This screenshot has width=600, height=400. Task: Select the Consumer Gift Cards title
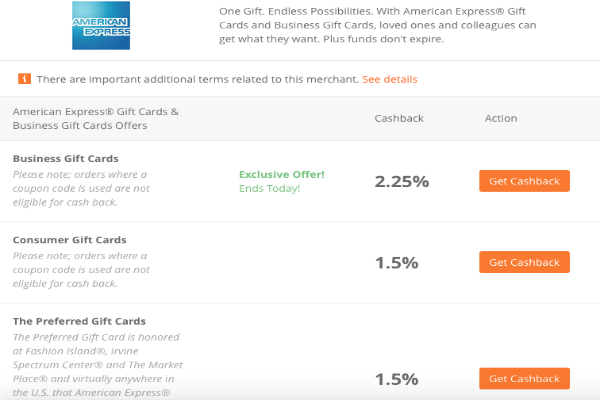click(69, 240)
